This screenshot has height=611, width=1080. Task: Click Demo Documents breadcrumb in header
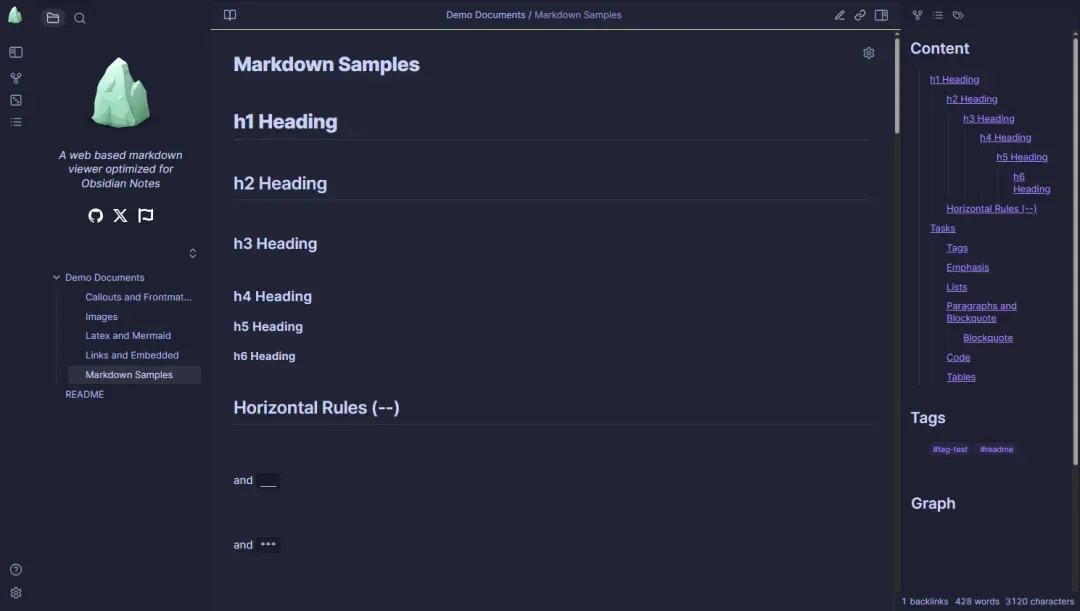pos(486,15)
